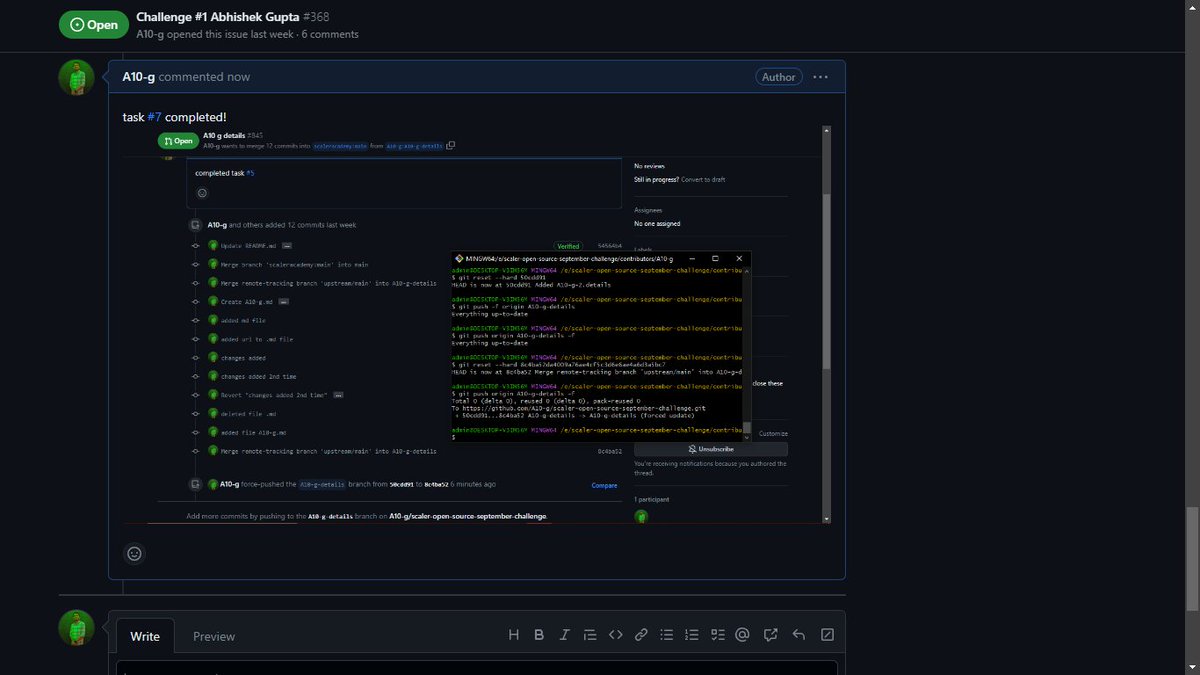Click the Author label on the comment
This screenshot has height=675, width=1200.
point(779,77)
